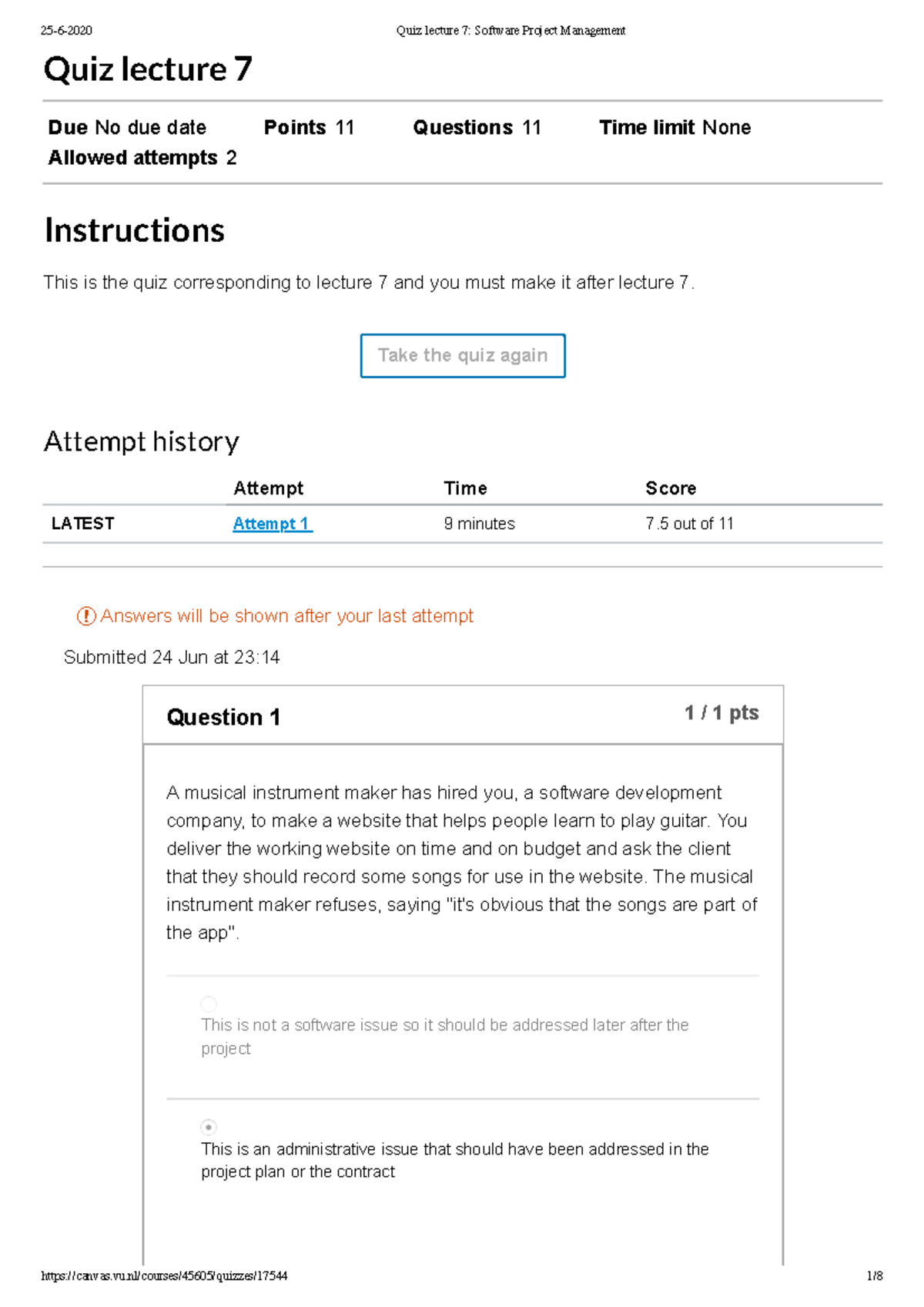The height and width of the screenshot is (1307, 924).
Task: Click the Instructions heading
Action: coord(135,230)
